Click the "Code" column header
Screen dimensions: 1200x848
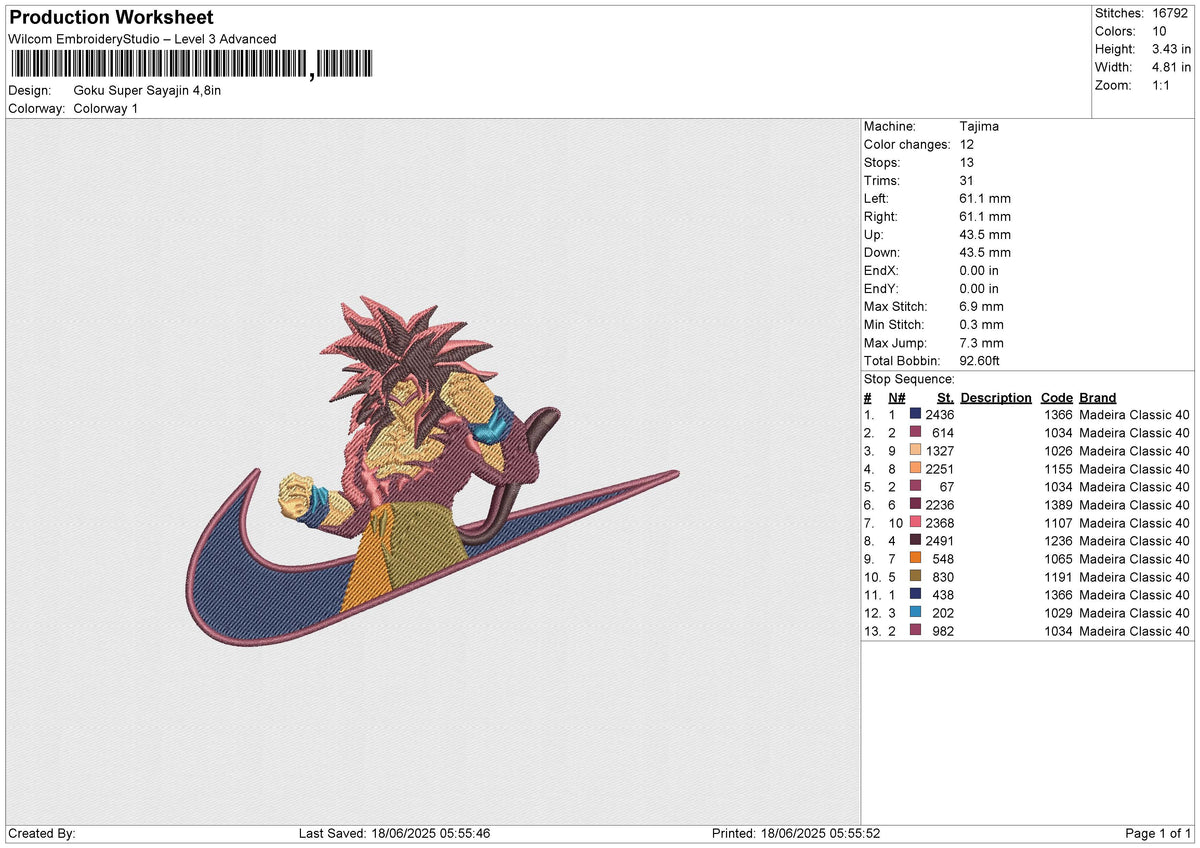point(1057,397)
